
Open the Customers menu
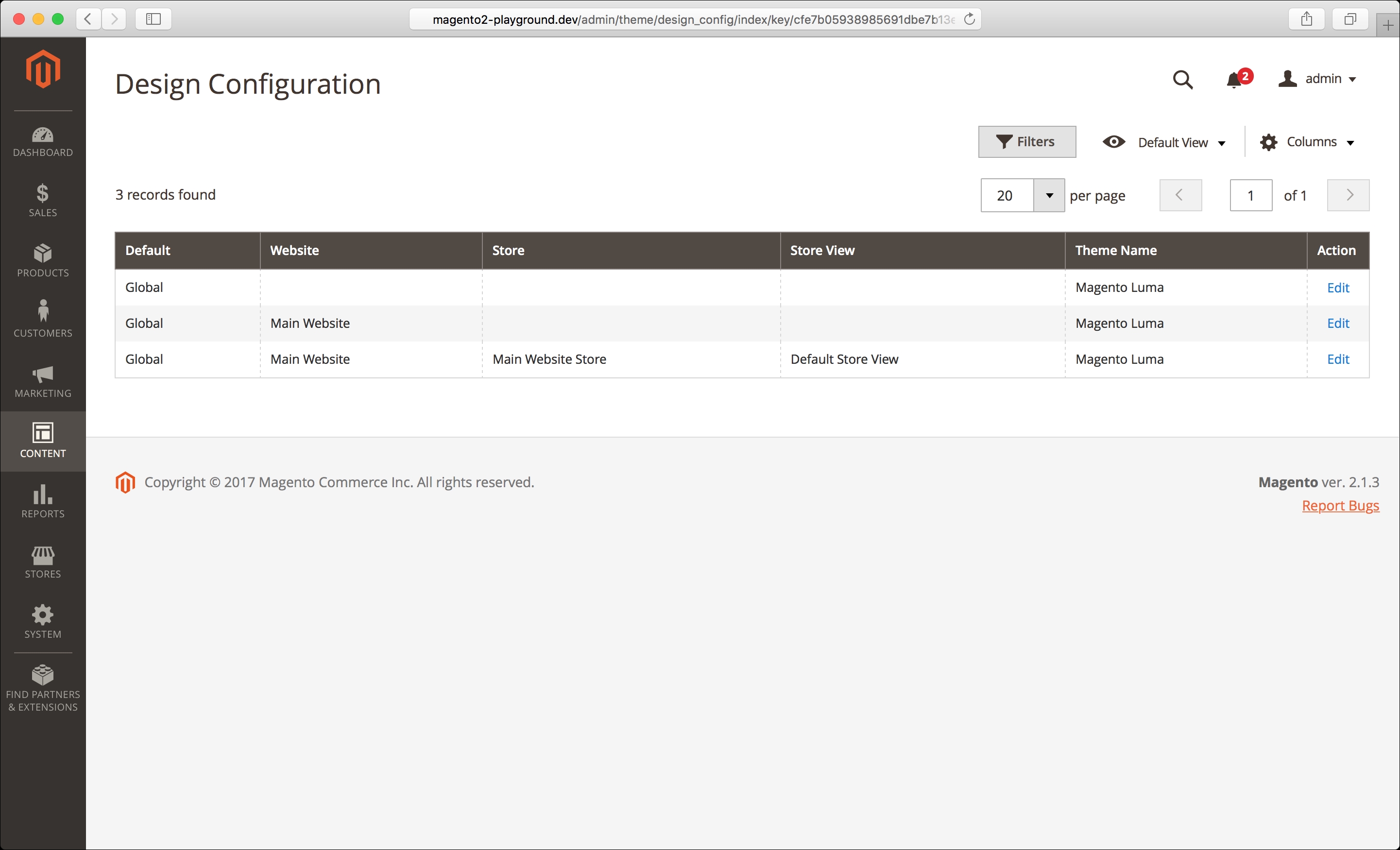pyautogui.click(x=43, y=321)
